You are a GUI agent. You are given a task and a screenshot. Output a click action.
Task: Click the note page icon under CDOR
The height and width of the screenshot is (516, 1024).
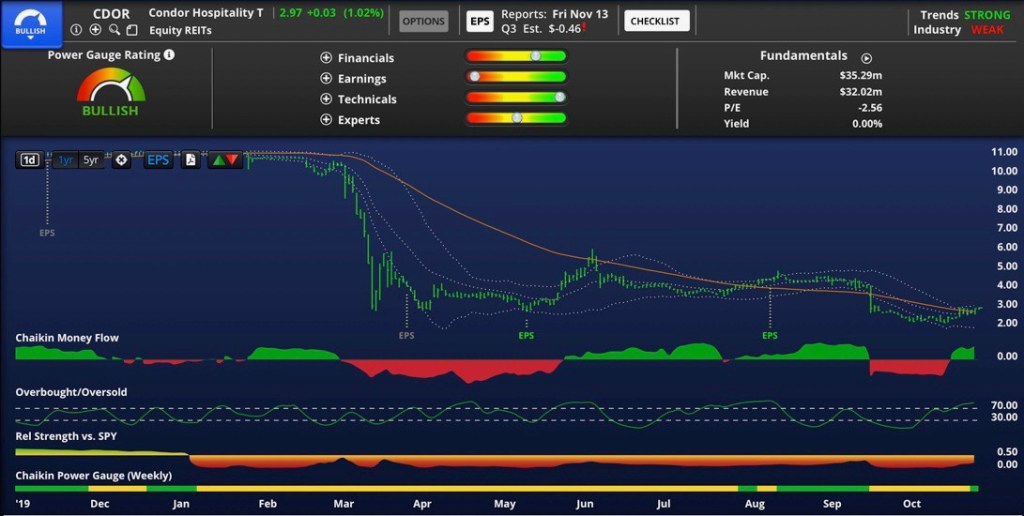pyautogui.click(x=132, y=30)
